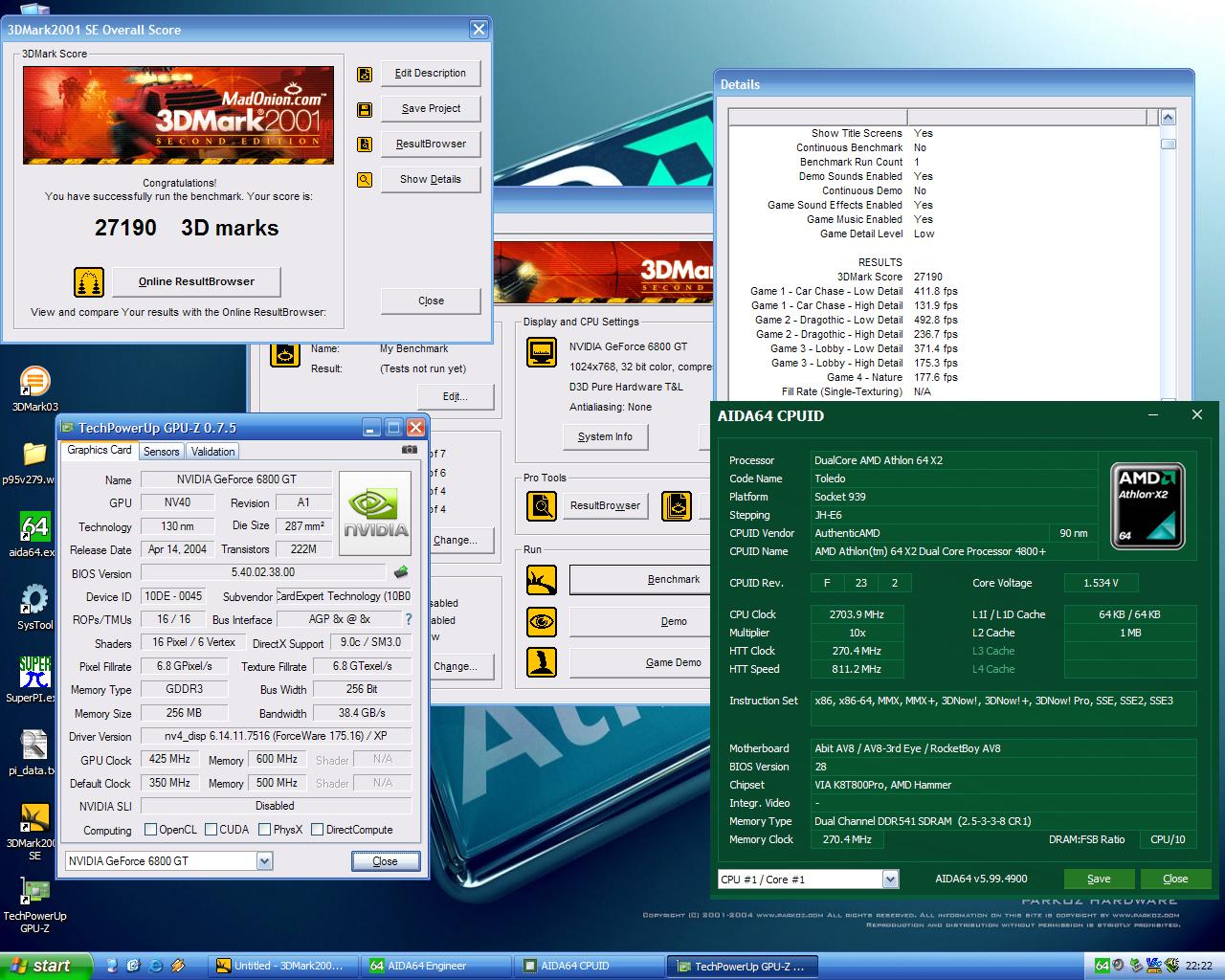Click the Bus Interface question mark icon
Image resolution: width=1225 pixels, height=980 pixels.
[409, 619]
